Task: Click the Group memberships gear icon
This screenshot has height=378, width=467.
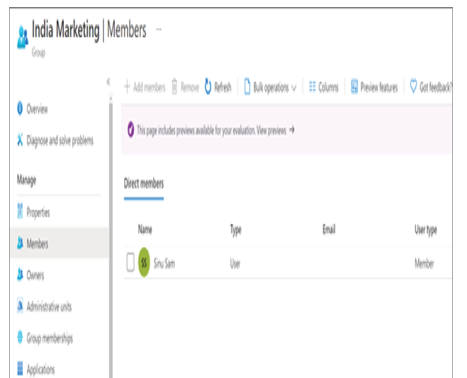Action: pos(20,337)
